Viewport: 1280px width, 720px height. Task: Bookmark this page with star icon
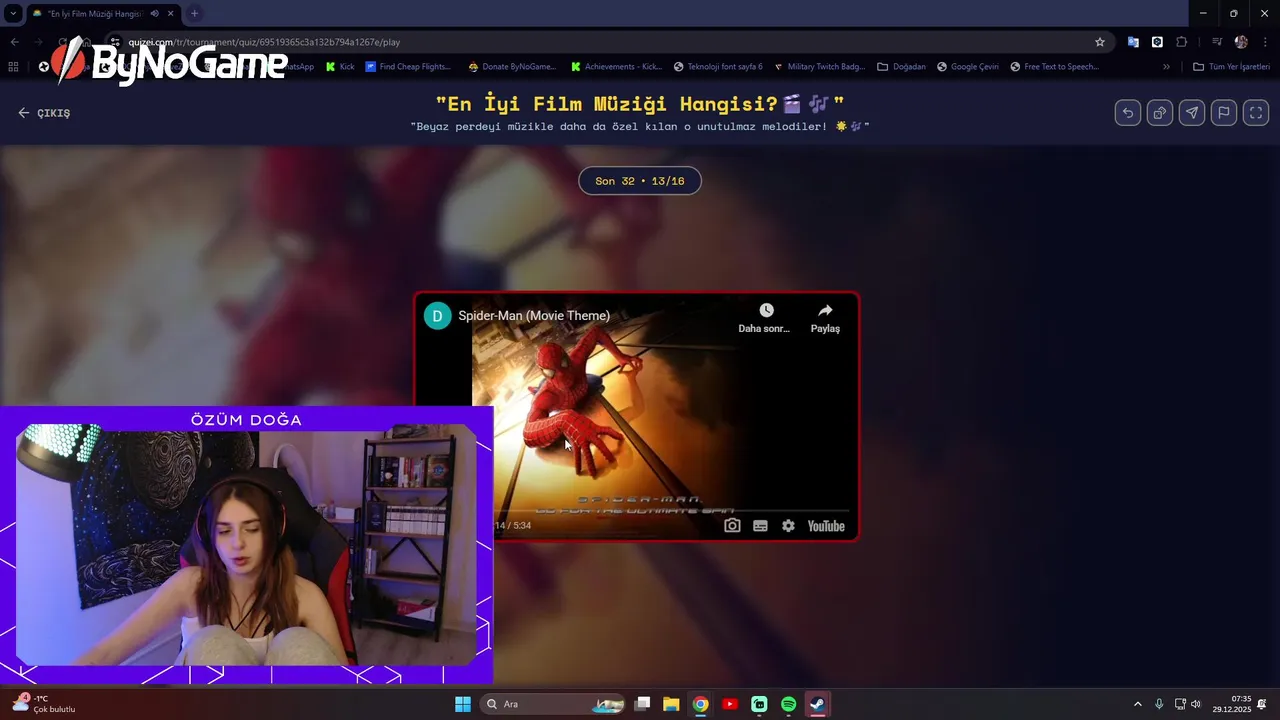tap(1100, 42)
